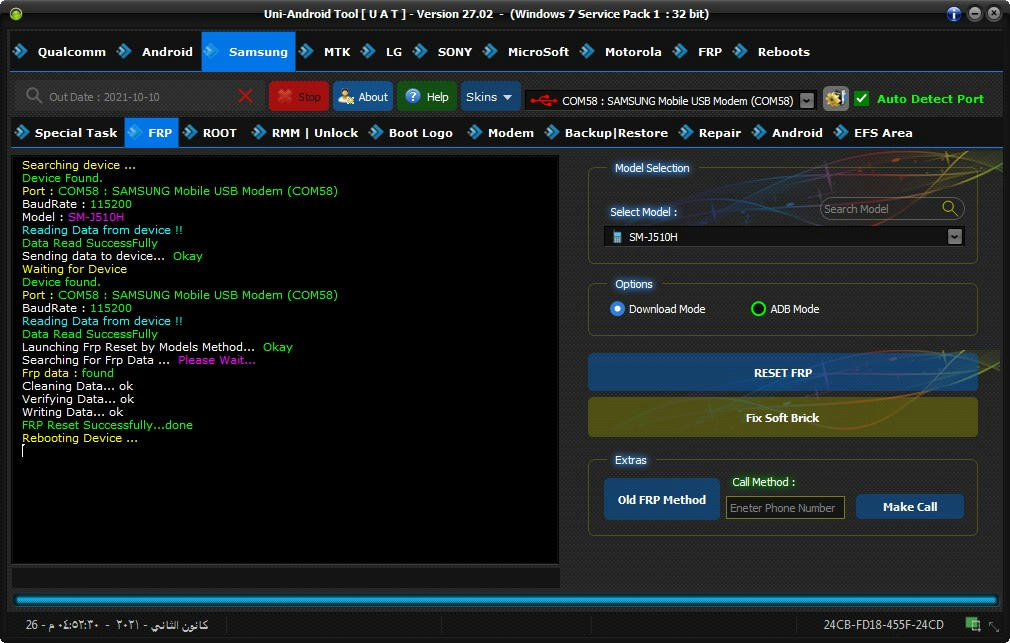Open the EFS Area sub-tab

click(x=873, y=133)
